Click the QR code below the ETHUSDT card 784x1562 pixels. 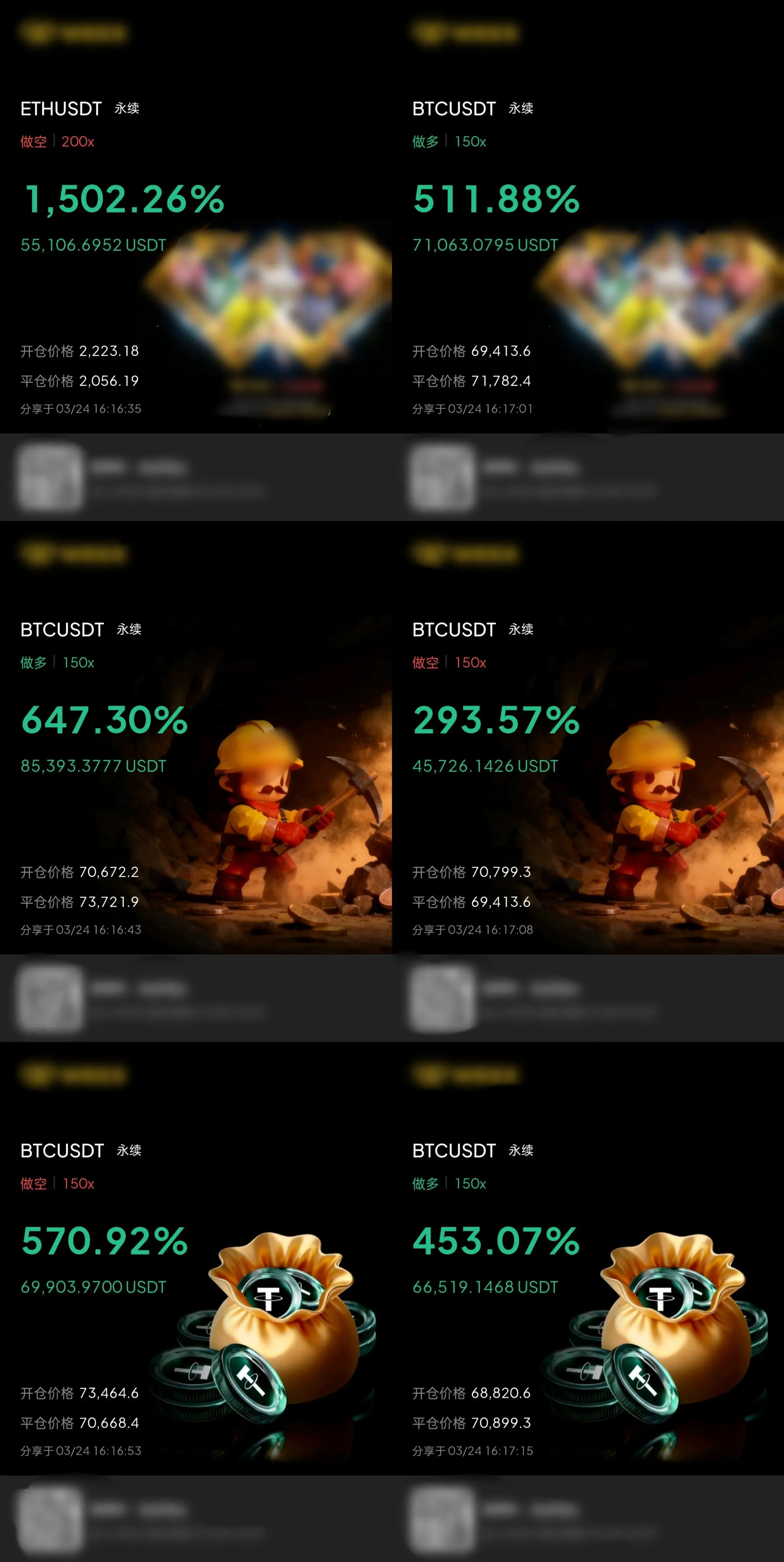50,477
